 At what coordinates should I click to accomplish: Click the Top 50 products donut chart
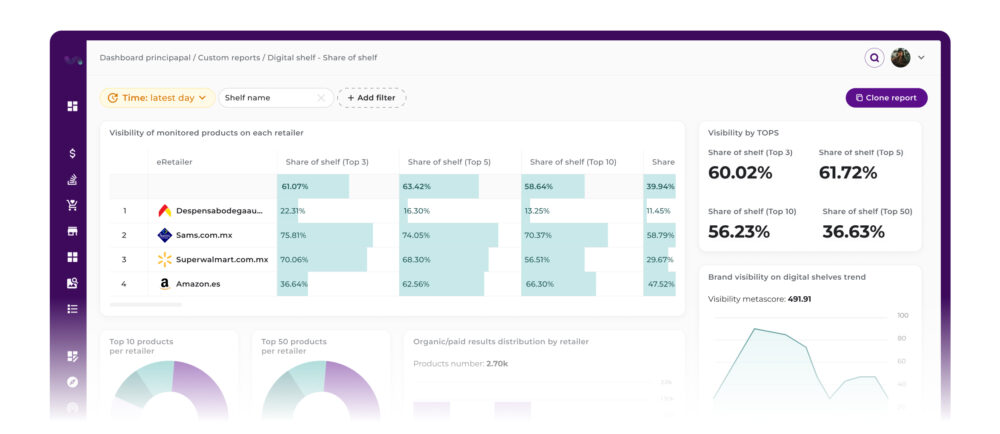coord(321,390)
